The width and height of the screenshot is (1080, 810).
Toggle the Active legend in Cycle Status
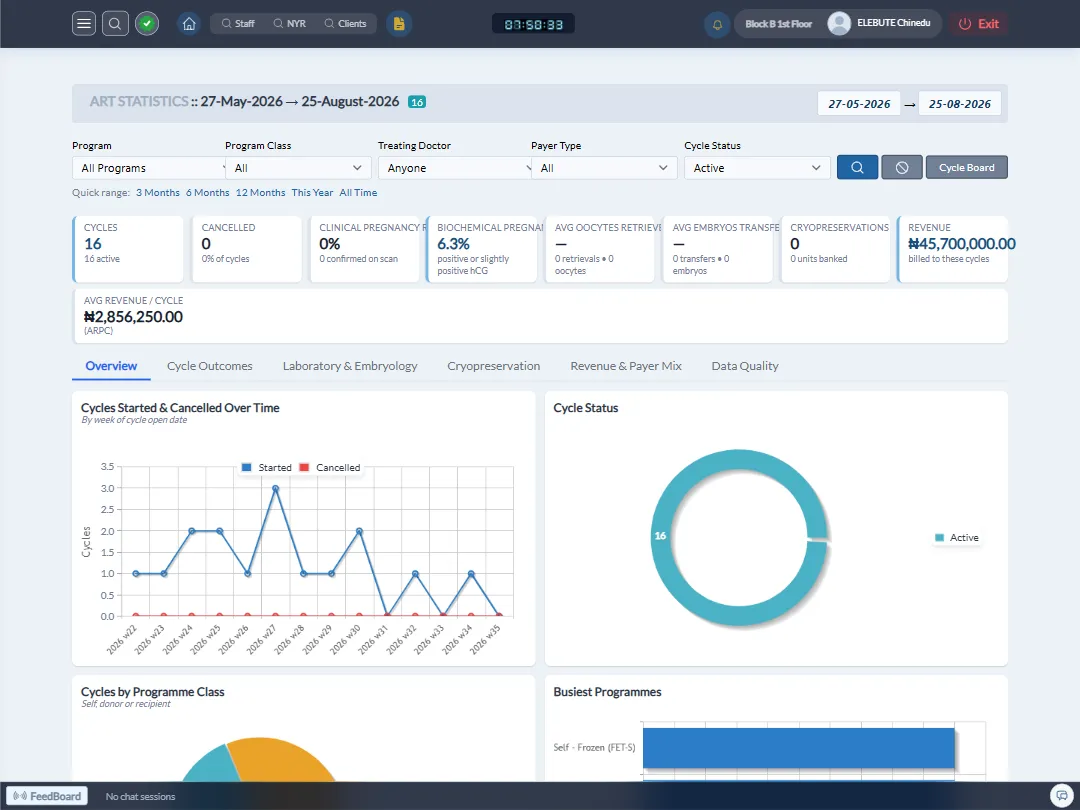click(x=957, y=538)
